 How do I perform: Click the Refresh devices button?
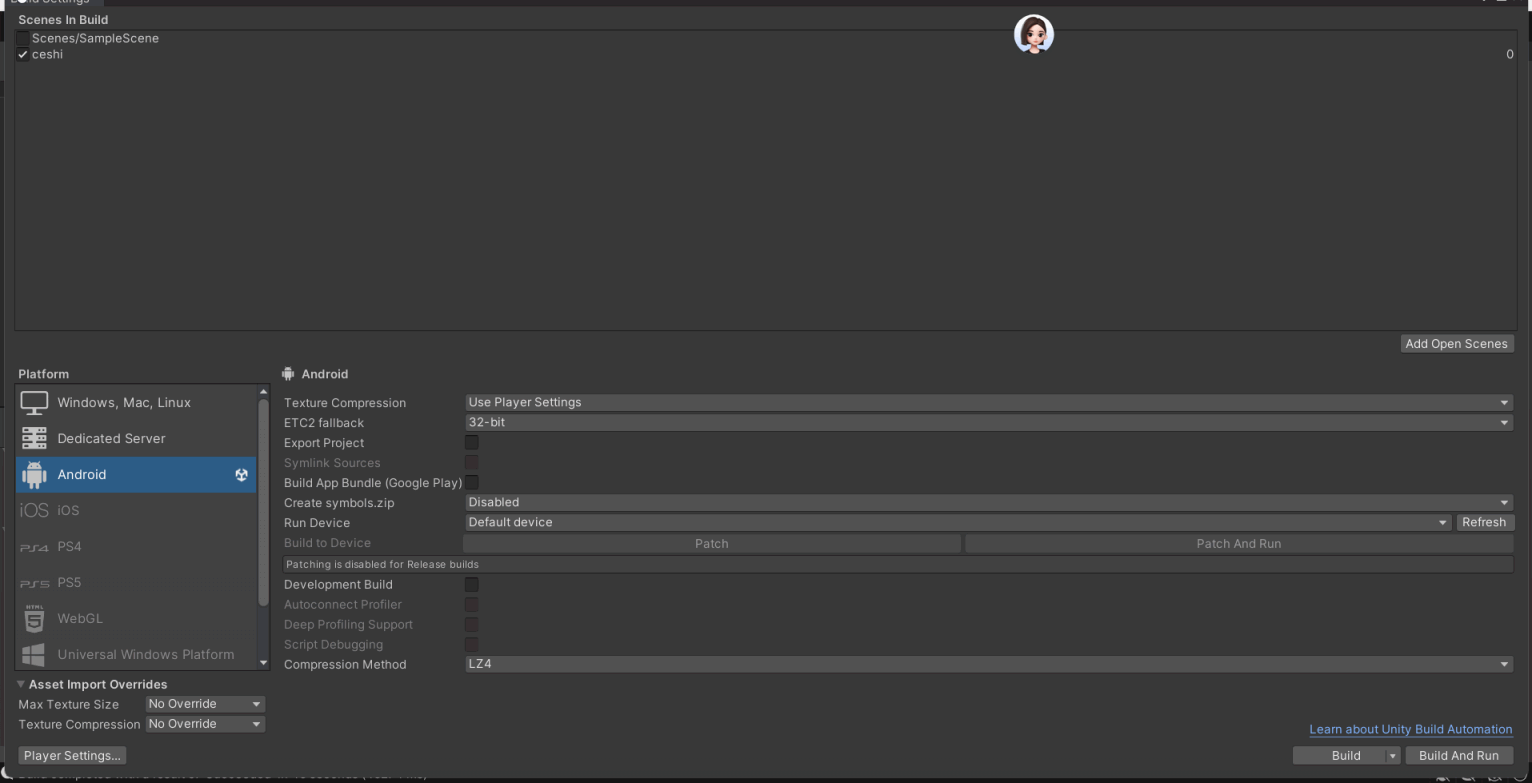pos(1485,523)
